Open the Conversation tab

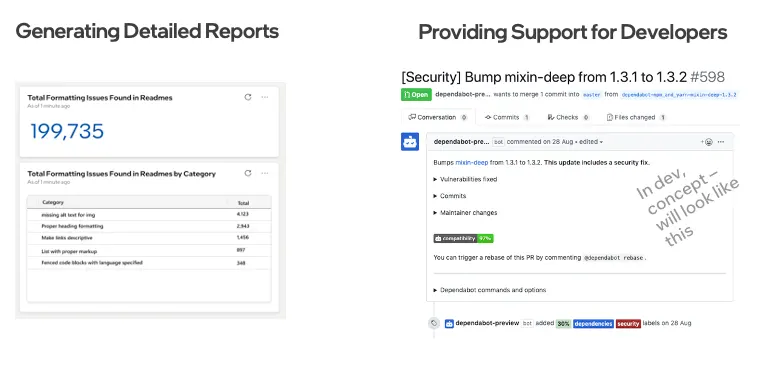click(x=438, y=117)
